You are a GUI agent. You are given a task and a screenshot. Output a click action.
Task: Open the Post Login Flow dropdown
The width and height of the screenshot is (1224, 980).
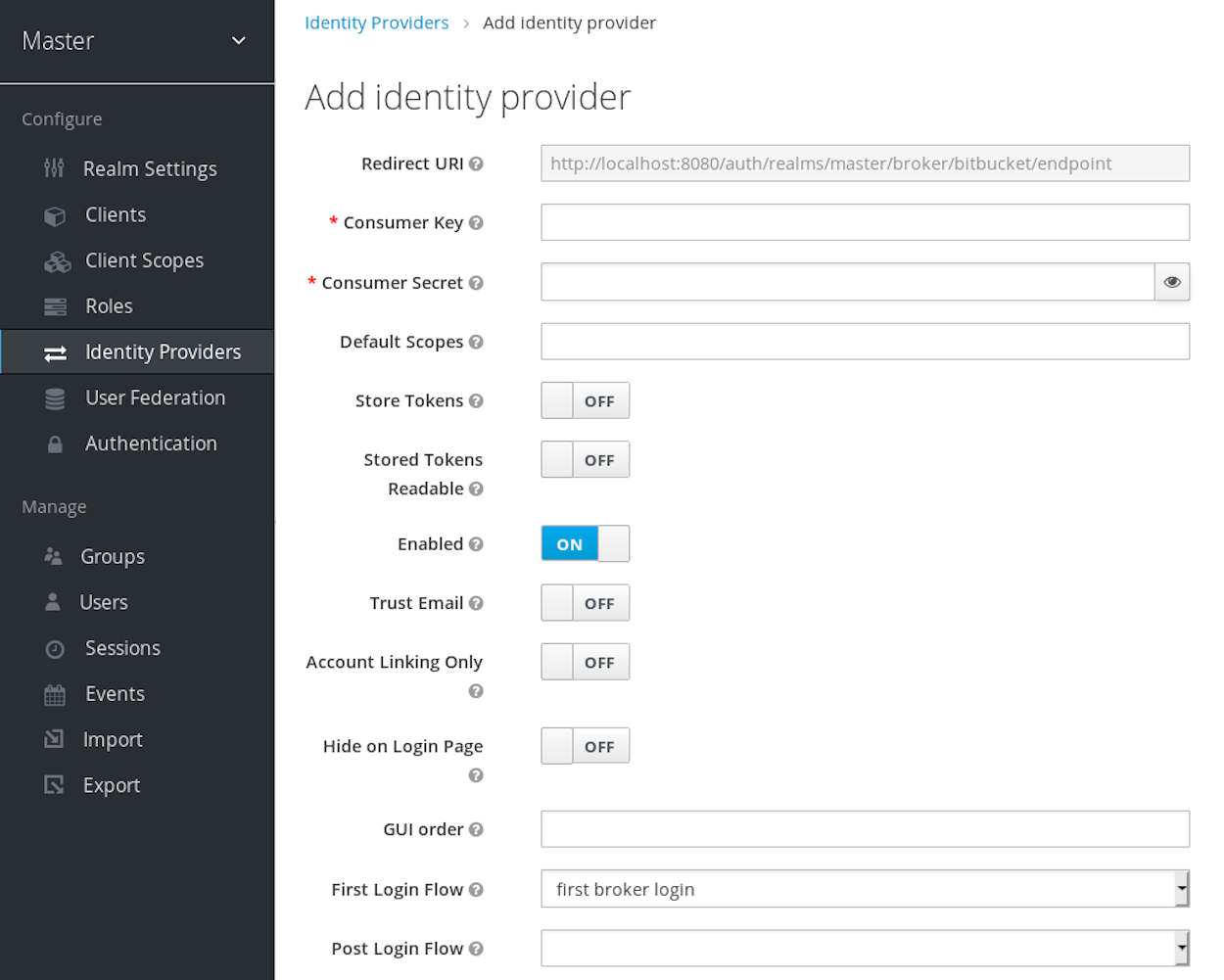pyautogui.click(x=866, y=948)
